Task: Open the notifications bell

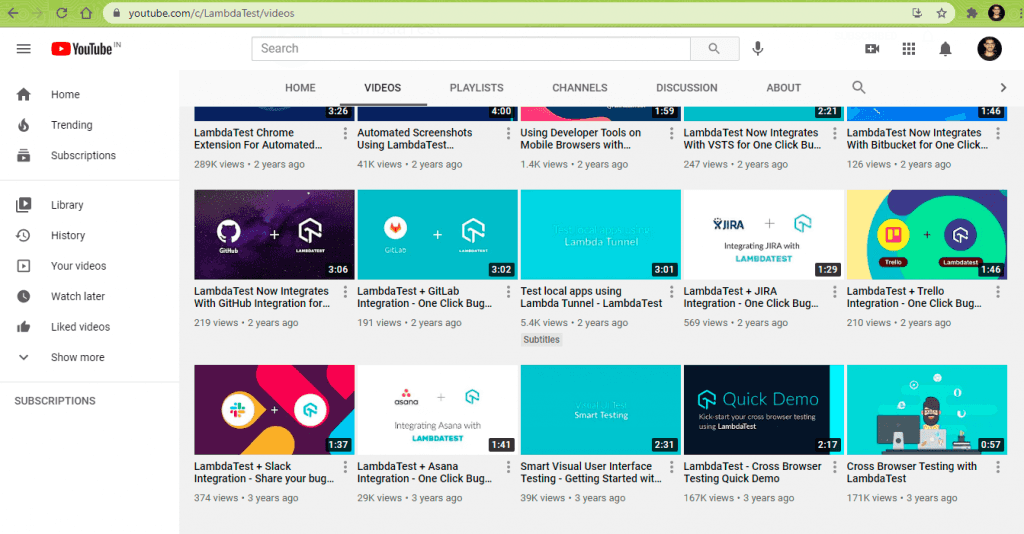Action: click(x=945, y=49)
